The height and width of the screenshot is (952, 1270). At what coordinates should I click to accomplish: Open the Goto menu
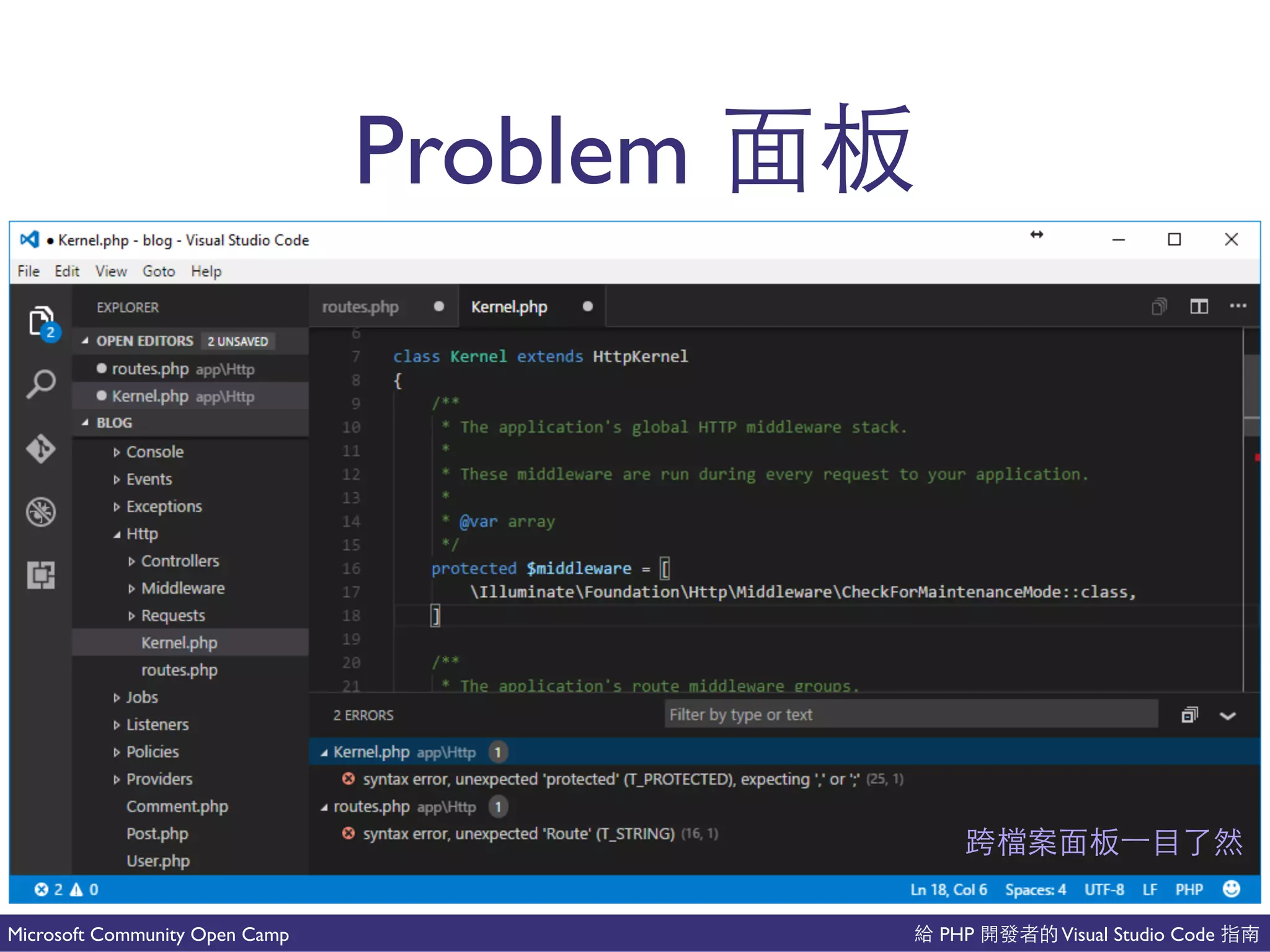click(x=159, y=271)
